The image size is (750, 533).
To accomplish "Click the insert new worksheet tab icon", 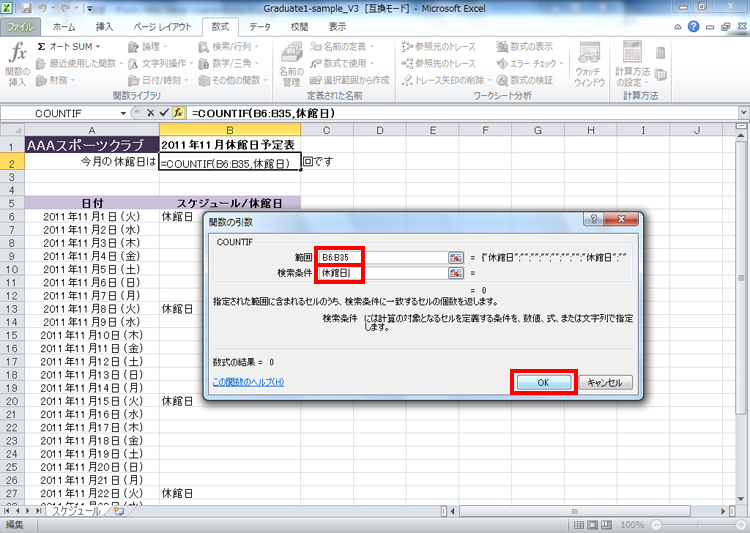I will tap(119, 511).
